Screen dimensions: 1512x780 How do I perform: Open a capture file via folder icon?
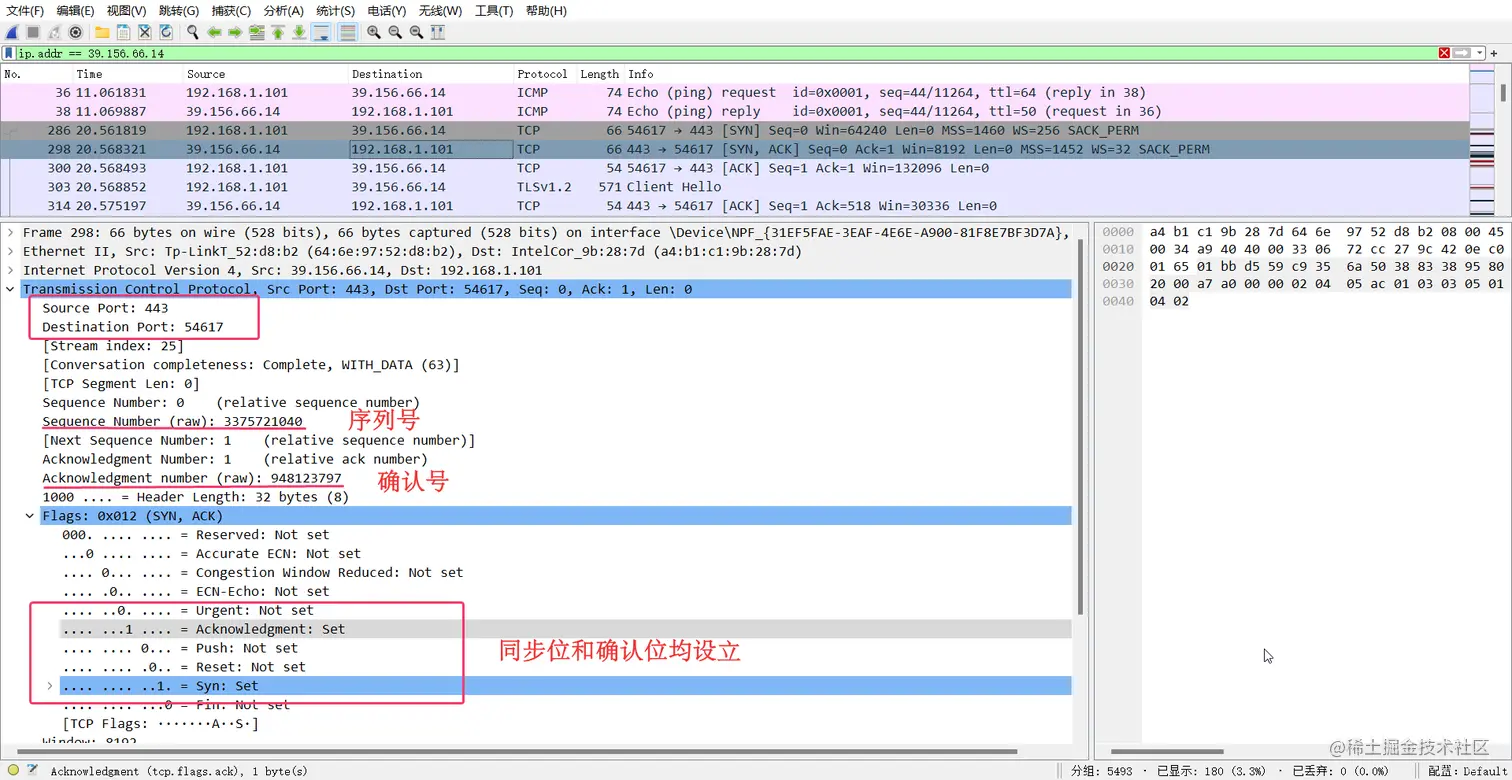point(102,32)
